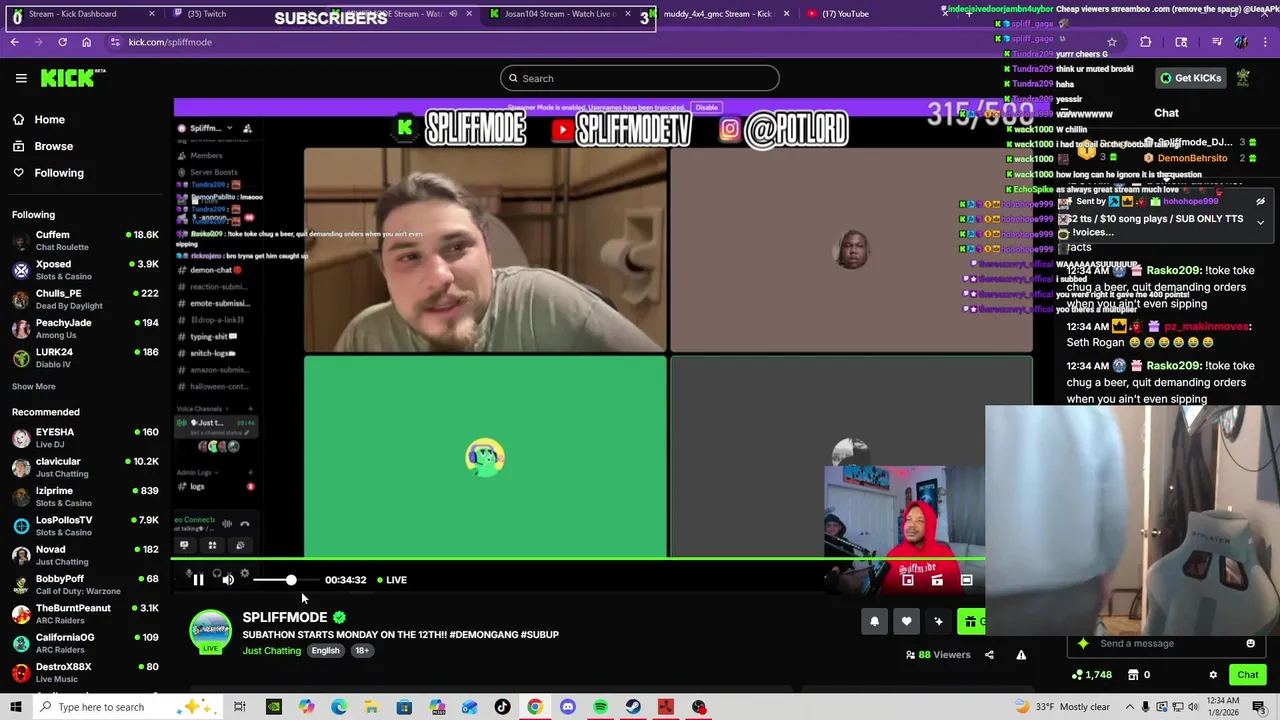Click the chat message input field

1165,644
